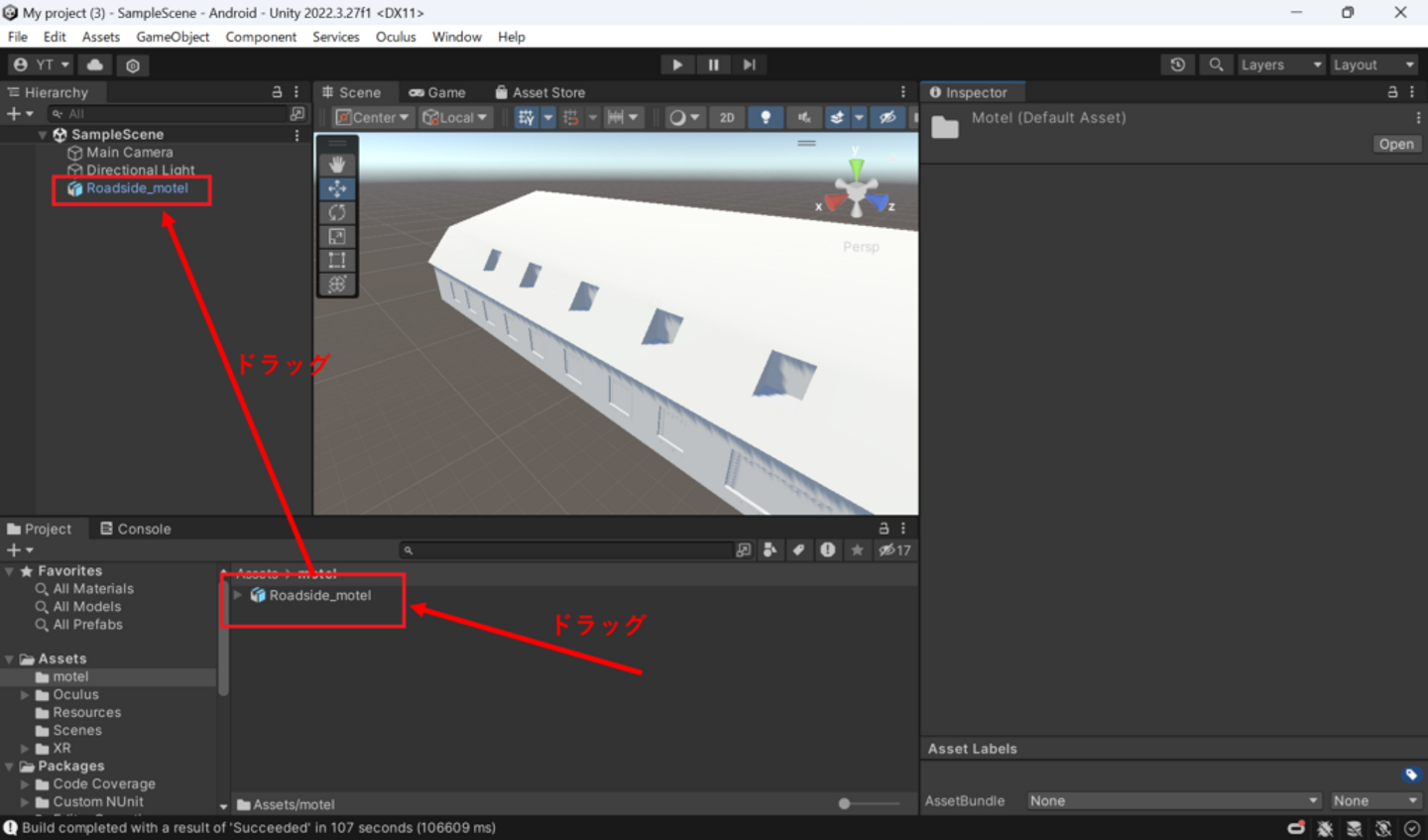Click the activity checkmark icon in status bar
This screenshot has height=840, width=1428.
click(1412, 828)
